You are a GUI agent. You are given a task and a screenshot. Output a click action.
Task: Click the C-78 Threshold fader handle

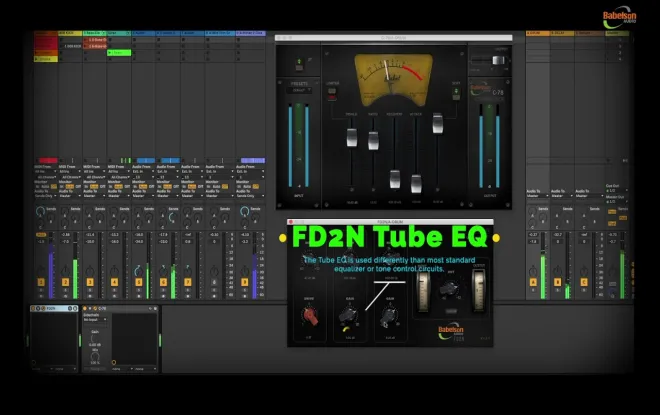click(352, 138)
